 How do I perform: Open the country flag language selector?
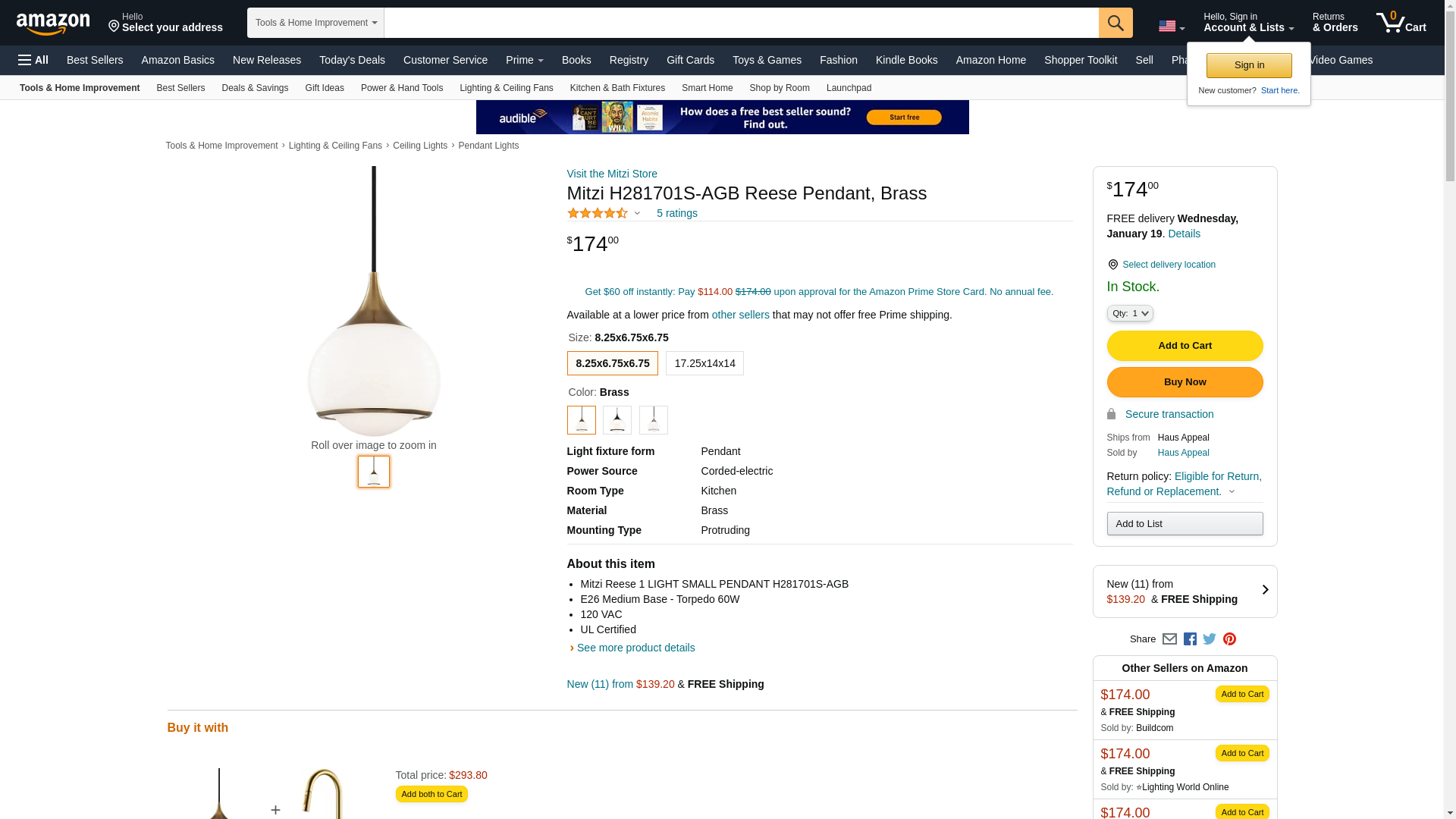point(1171,27)
